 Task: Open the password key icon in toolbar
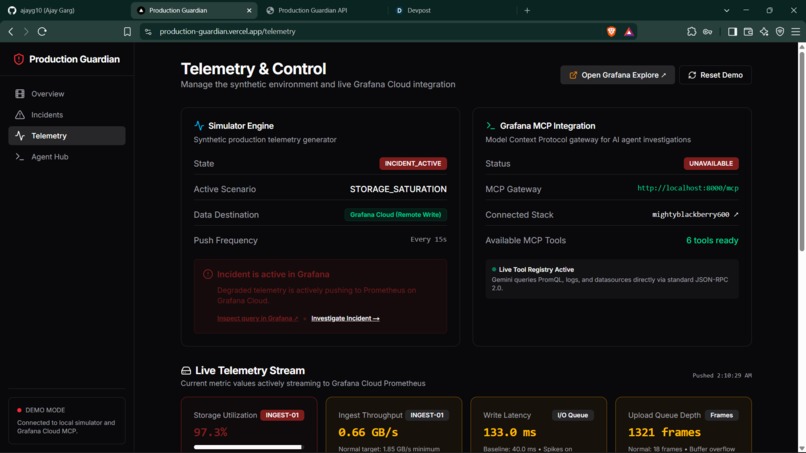707,32
